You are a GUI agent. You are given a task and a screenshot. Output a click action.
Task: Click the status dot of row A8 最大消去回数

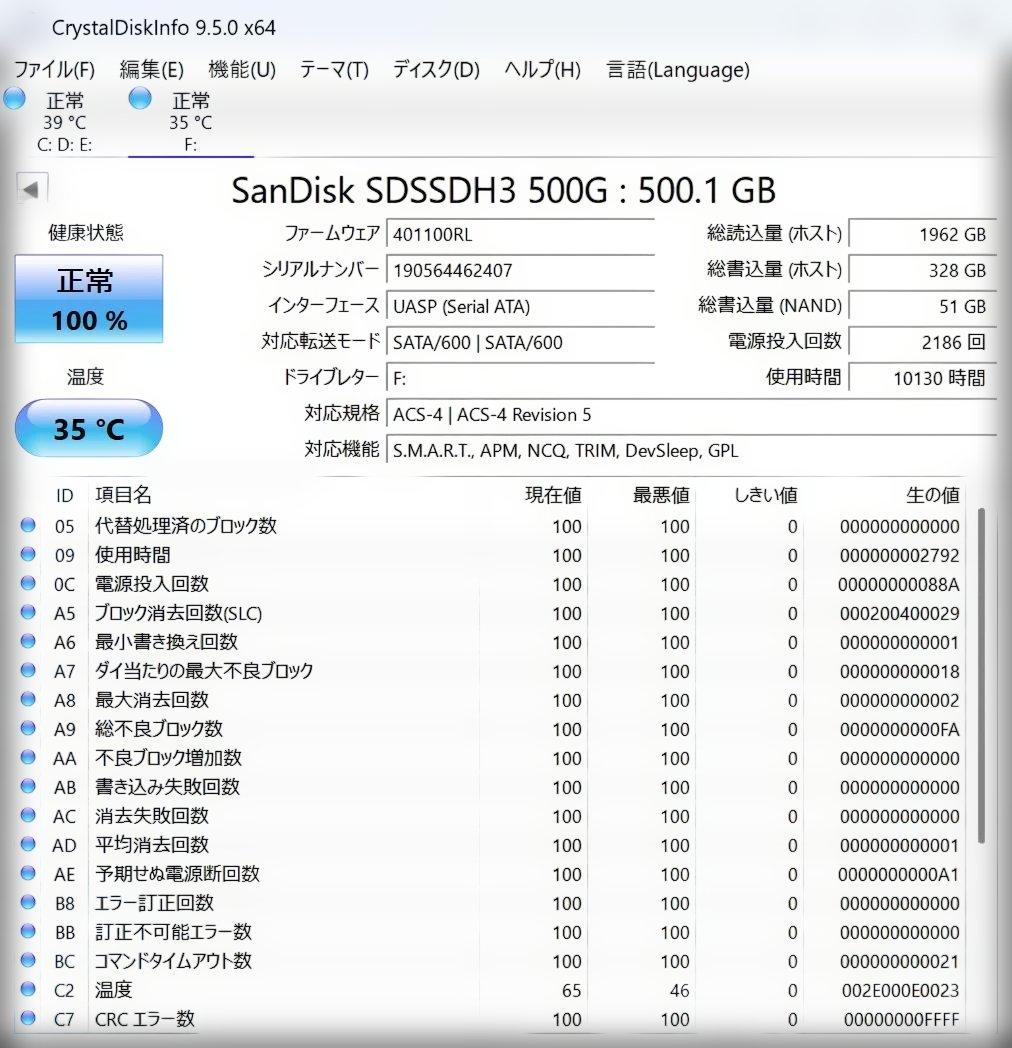[28, 698]
